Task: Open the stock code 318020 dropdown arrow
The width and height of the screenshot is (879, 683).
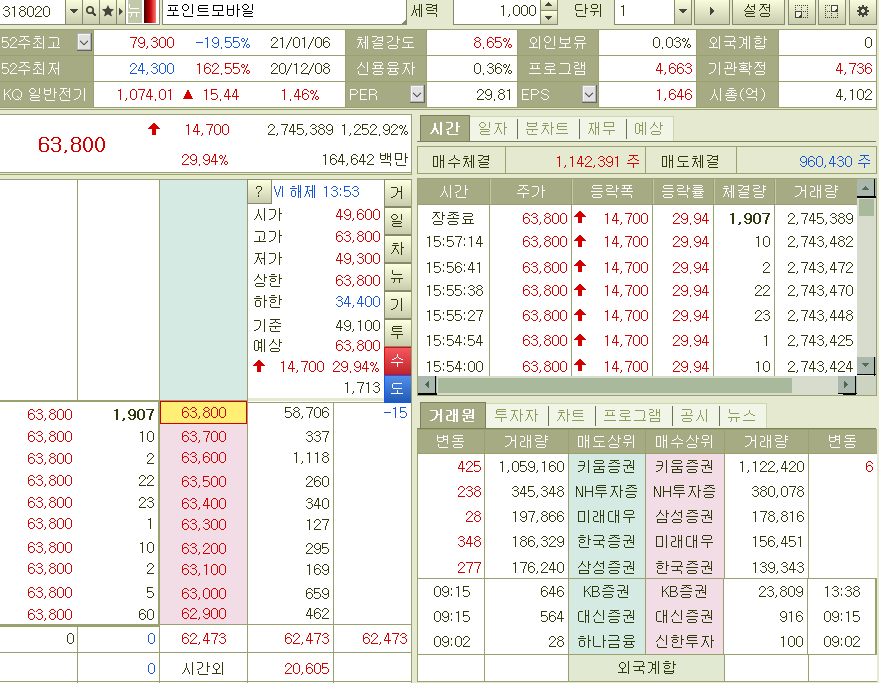Action: pos(73,11)
